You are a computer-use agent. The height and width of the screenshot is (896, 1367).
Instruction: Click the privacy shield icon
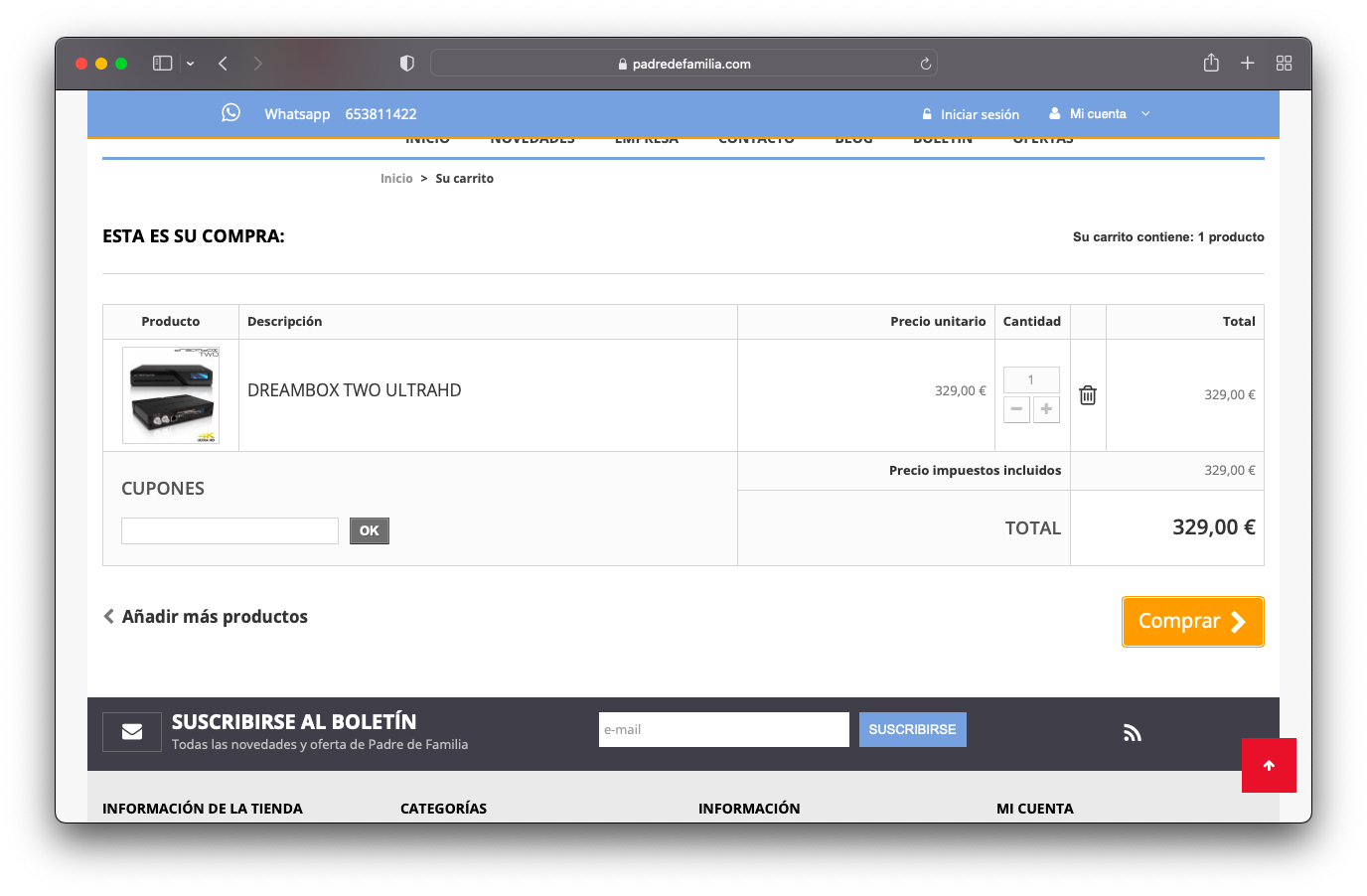[x=407, y=64]
